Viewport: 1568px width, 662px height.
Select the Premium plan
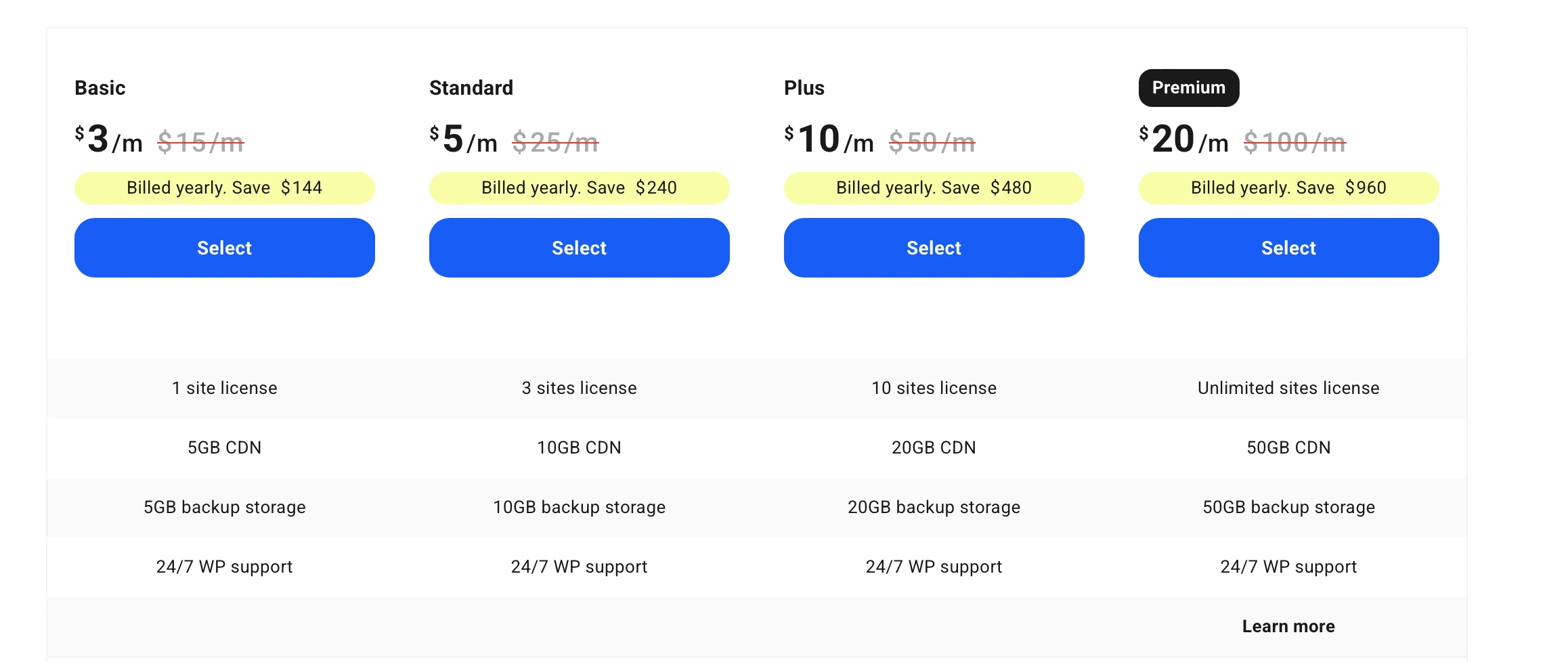pyautogui.click(x=1288, y=248)
